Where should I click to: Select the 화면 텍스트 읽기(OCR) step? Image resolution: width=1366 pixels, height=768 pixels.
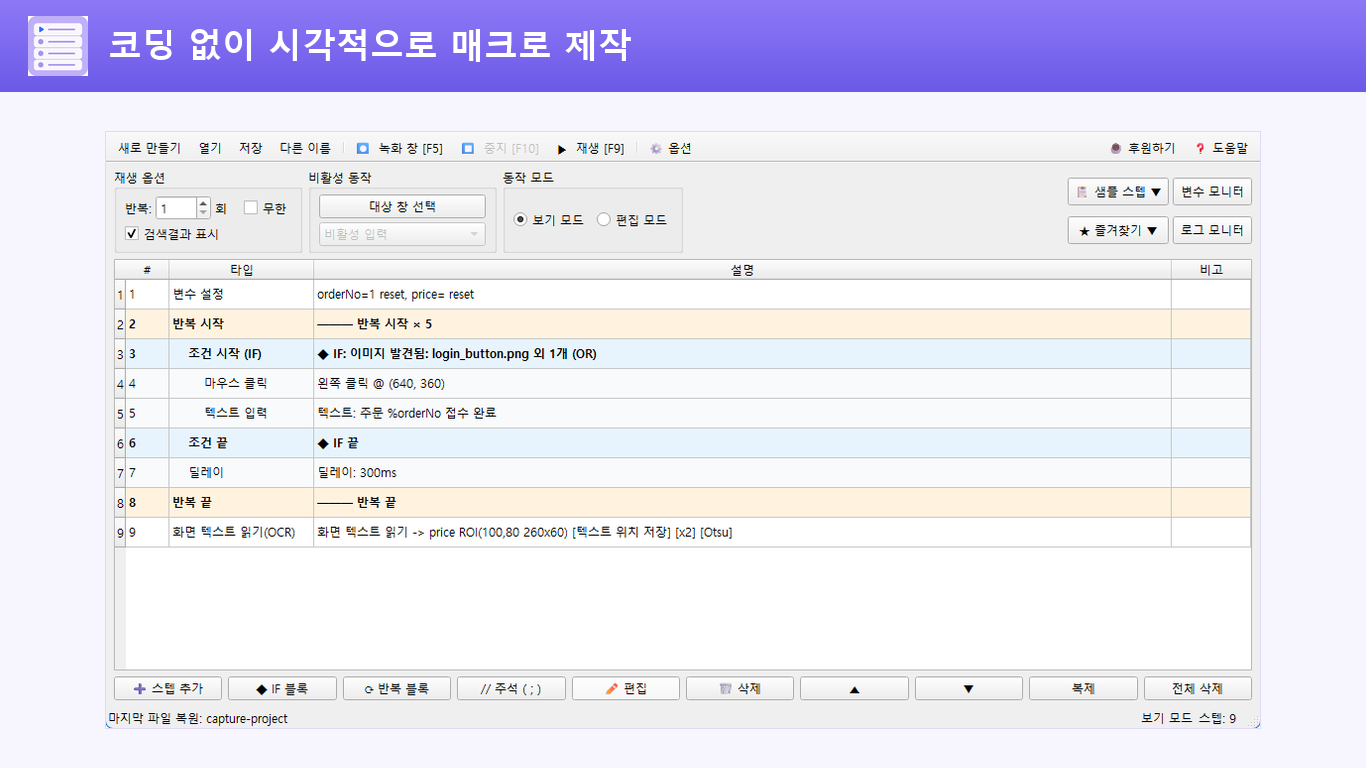click(683, 532)
